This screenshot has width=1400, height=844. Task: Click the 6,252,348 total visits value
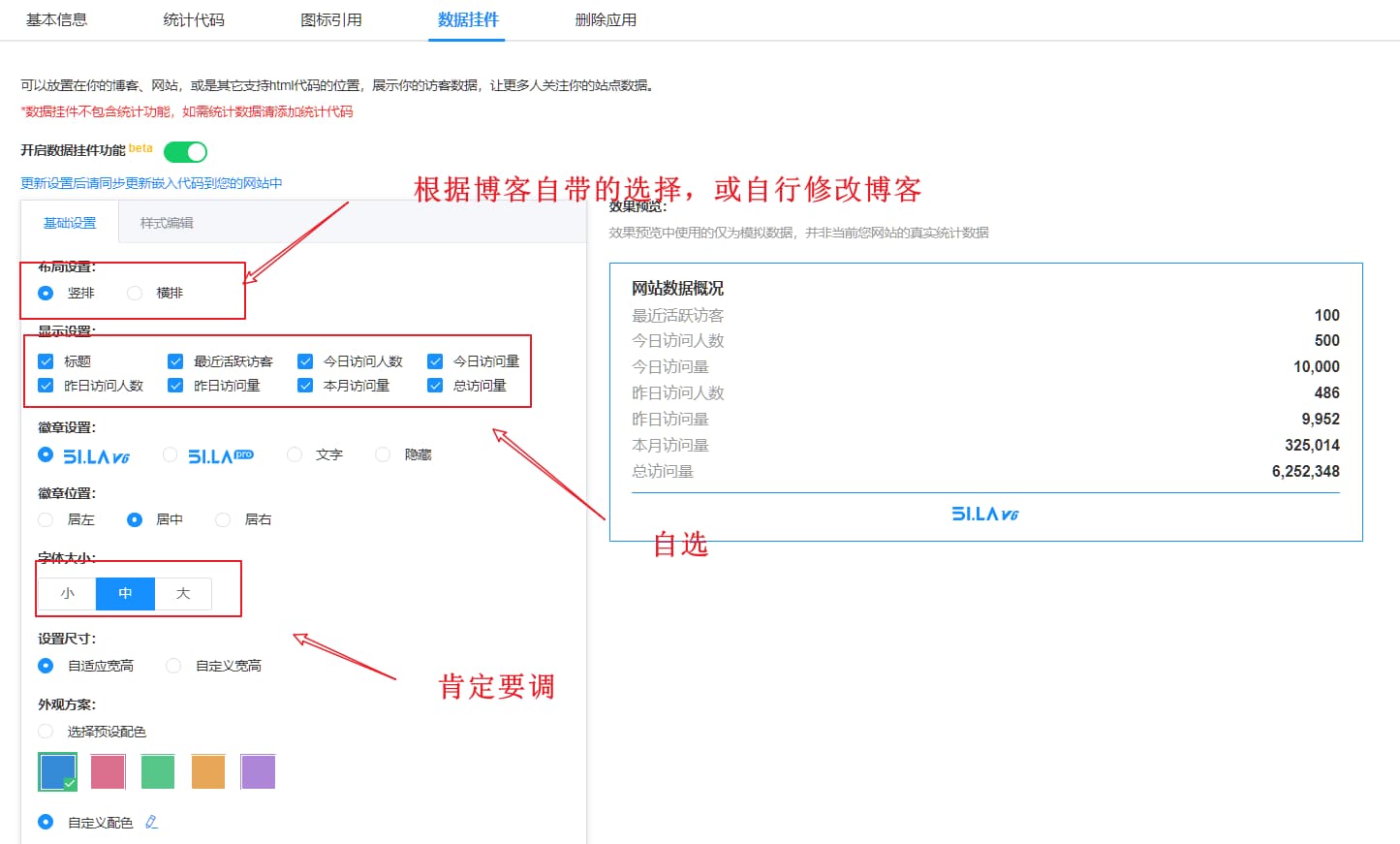tap(1306, 472)
